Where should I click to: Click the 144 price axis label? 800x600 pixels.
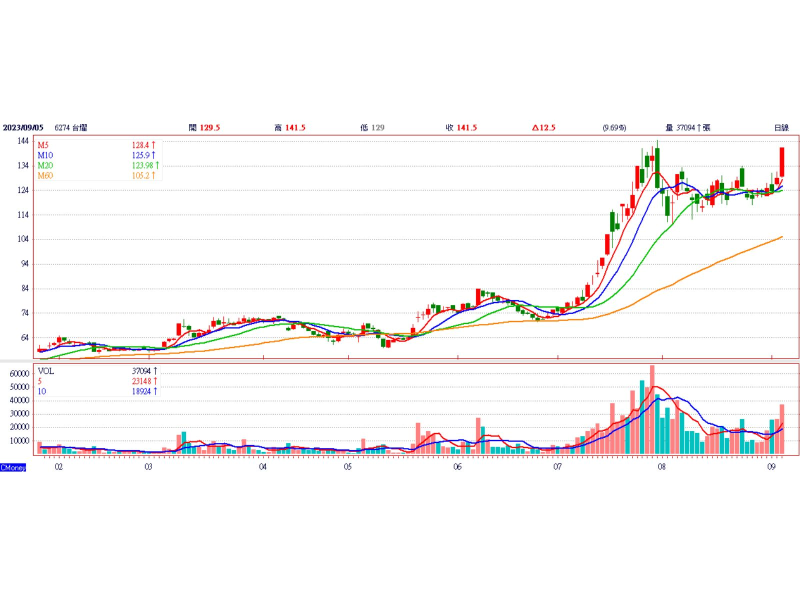[22, 141]
